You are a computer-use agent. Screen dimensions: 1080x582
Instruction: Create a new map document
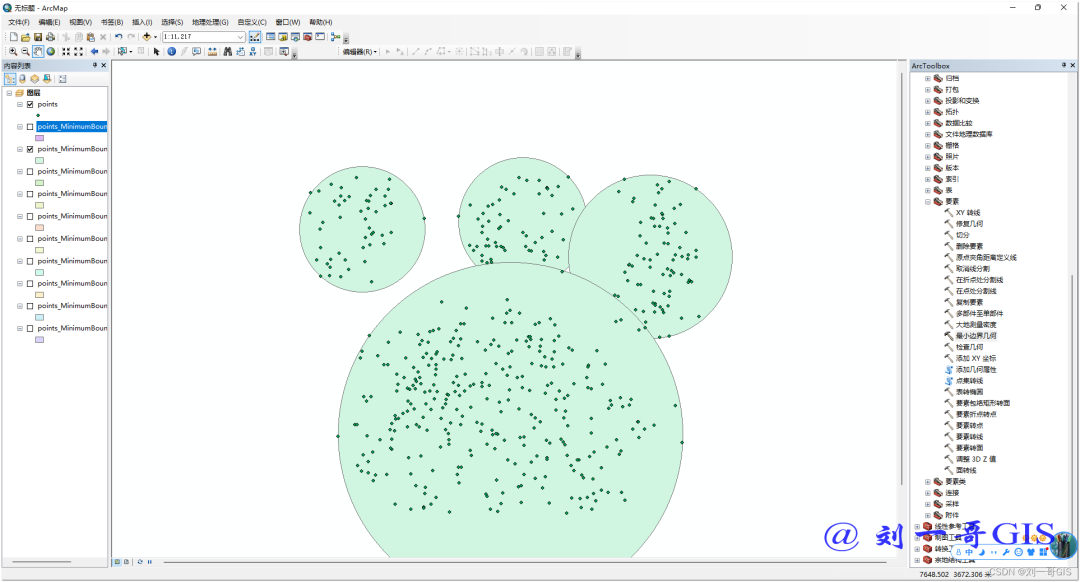[x=13, y=37]
